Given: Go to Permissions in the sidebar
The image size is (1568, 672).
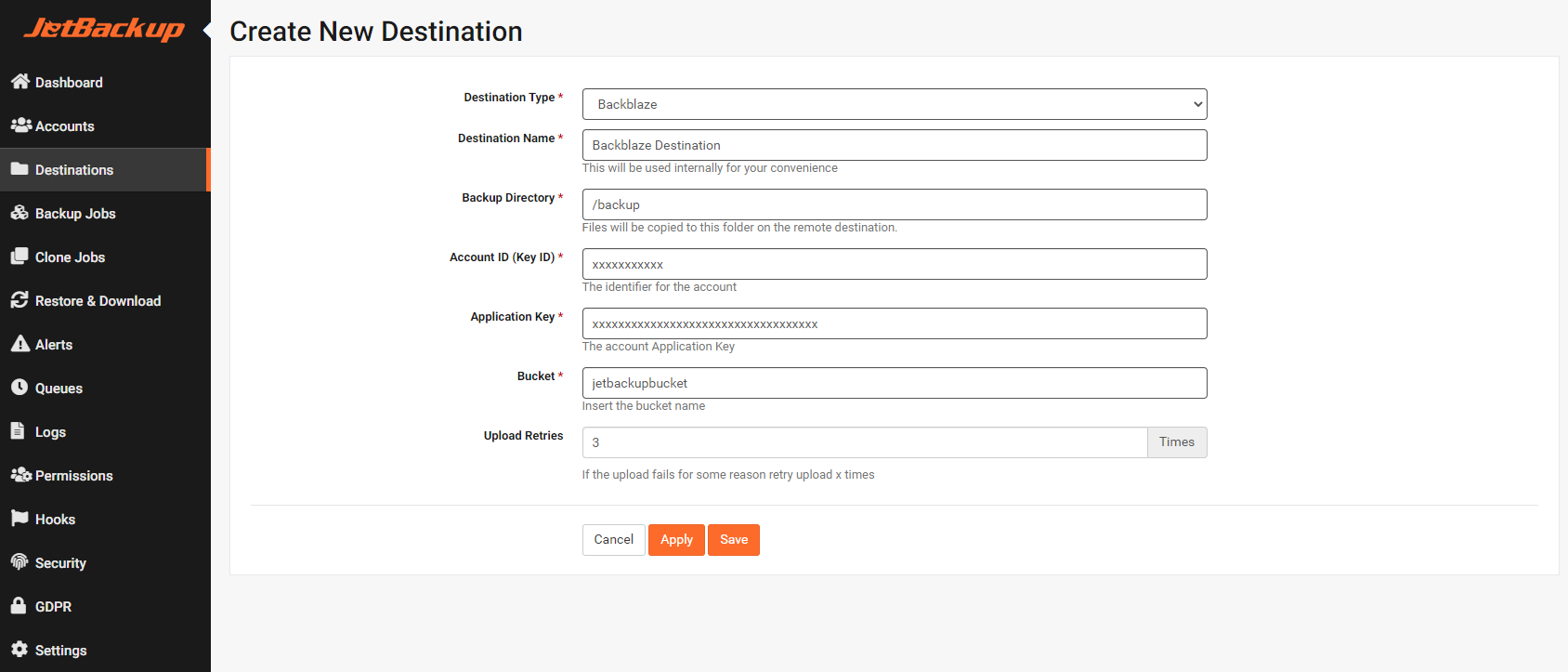Looking at the screenshot, I should pos(73,476).
